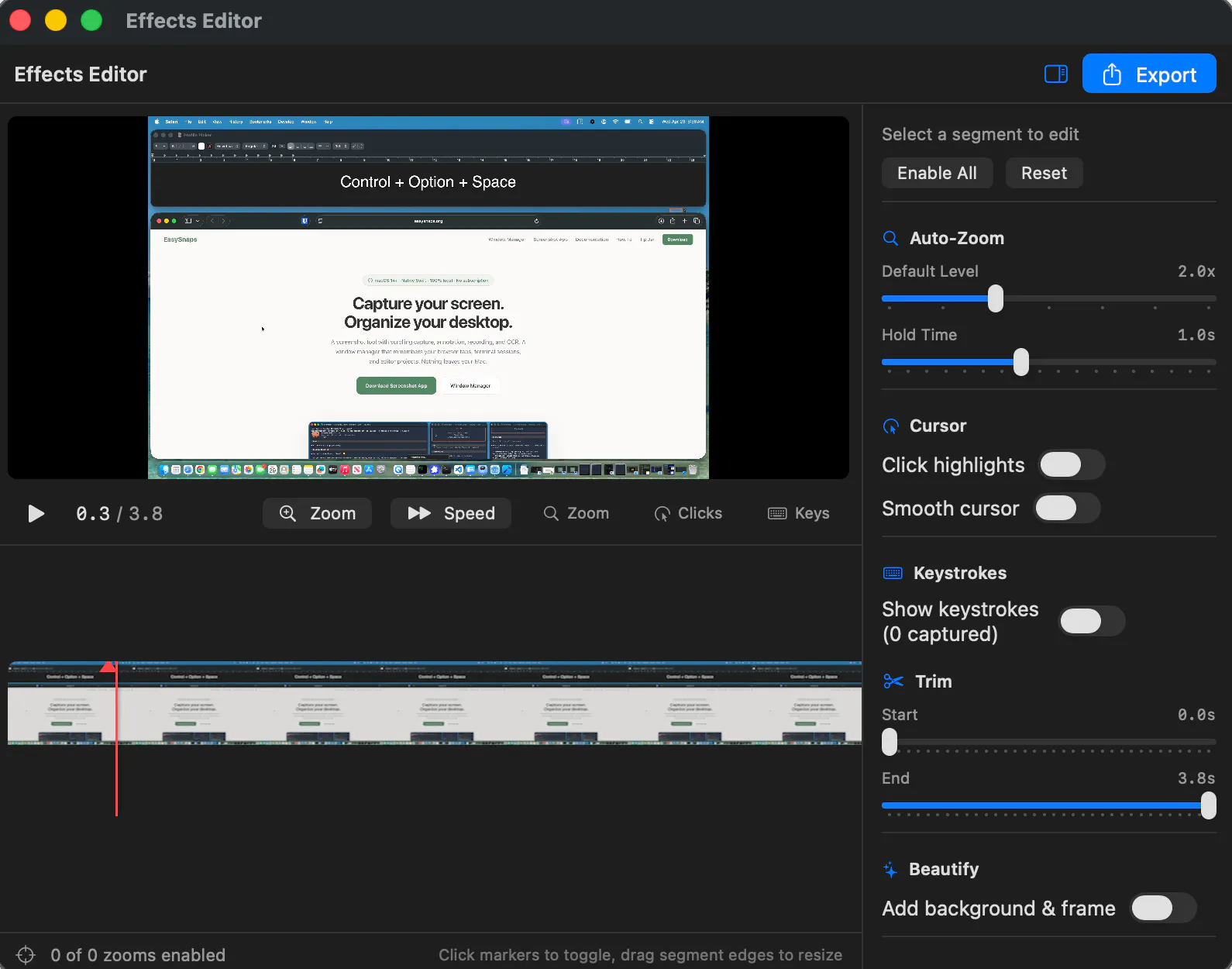1232x969 pixels.
Task: Click the timeline thumbnail strip
Action: pyautogui.click(x=435, y=703)
